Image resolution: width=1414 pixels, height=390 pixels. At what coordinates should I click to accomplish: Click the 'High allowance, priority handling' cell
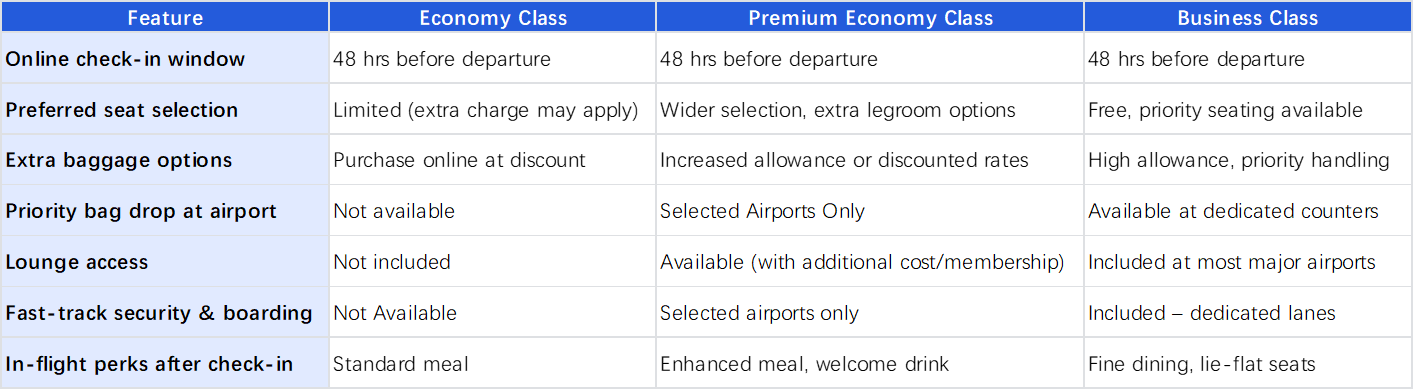point(1248,160)
